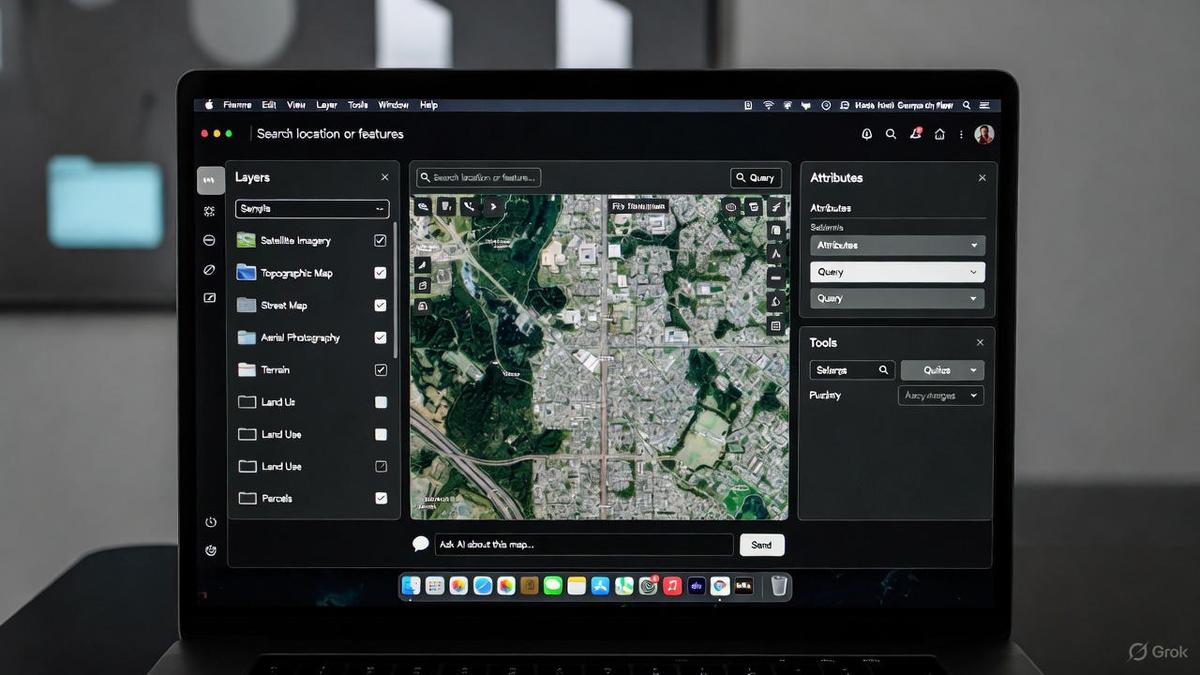Disable the Parcels layer checkbox
This screenshot has height=675, width=1200.
pos(380,498)
